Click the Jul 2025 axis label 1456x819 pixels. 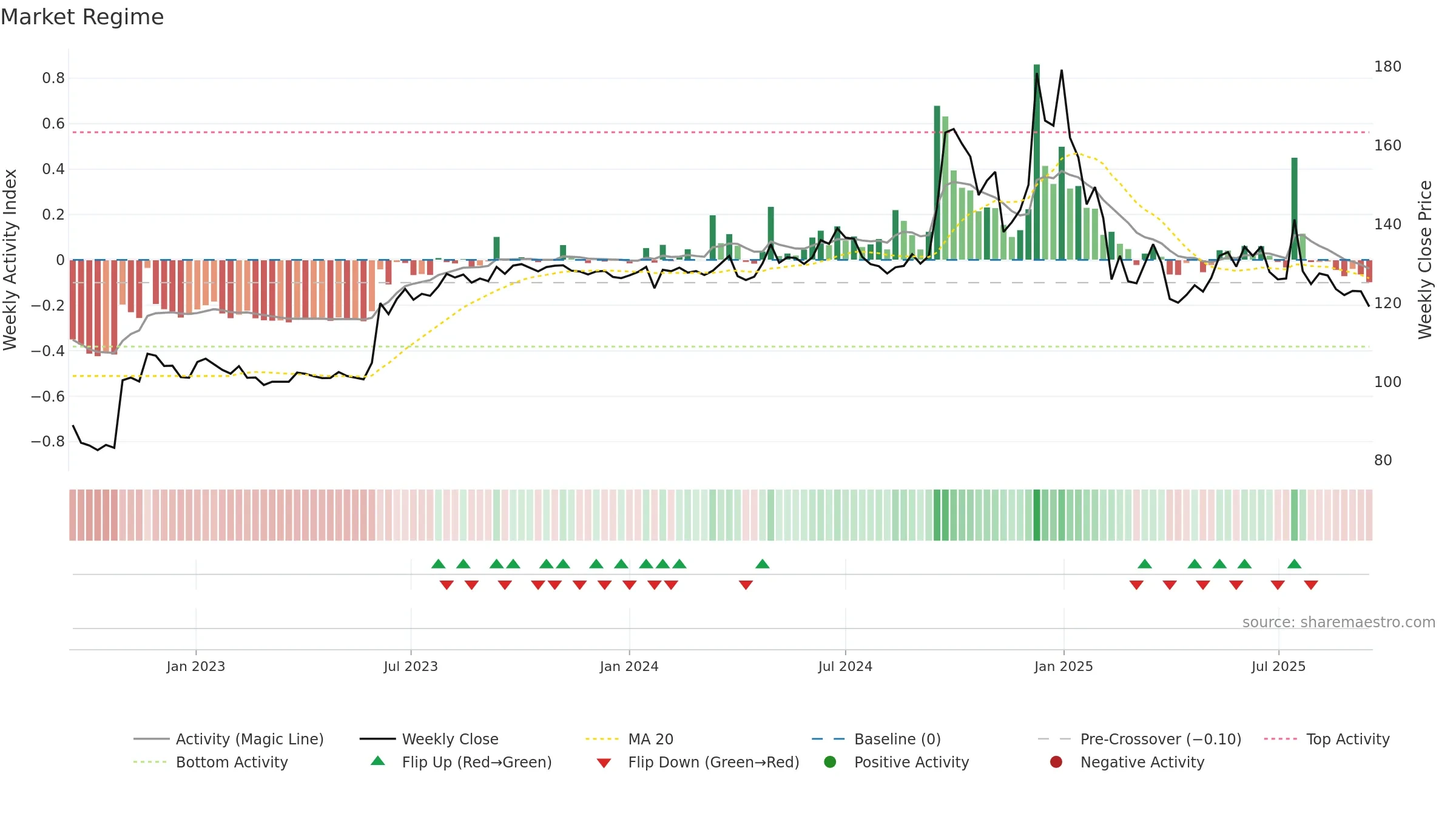click(x=1278, y=667)
